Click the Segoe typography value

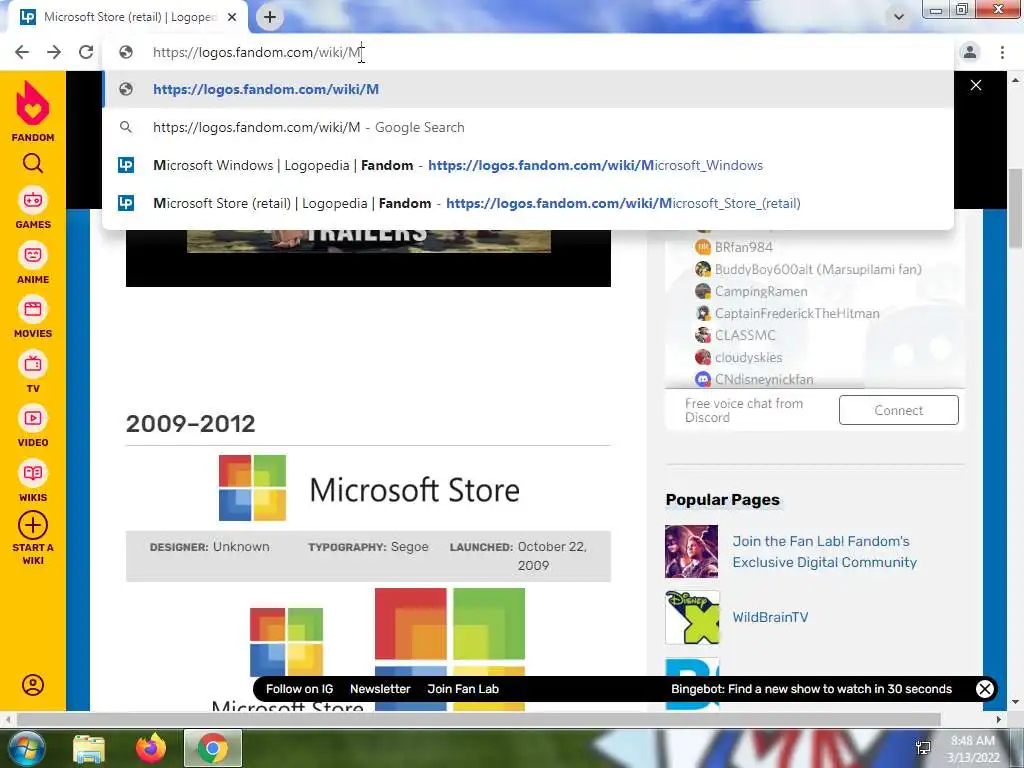(409, 547)
